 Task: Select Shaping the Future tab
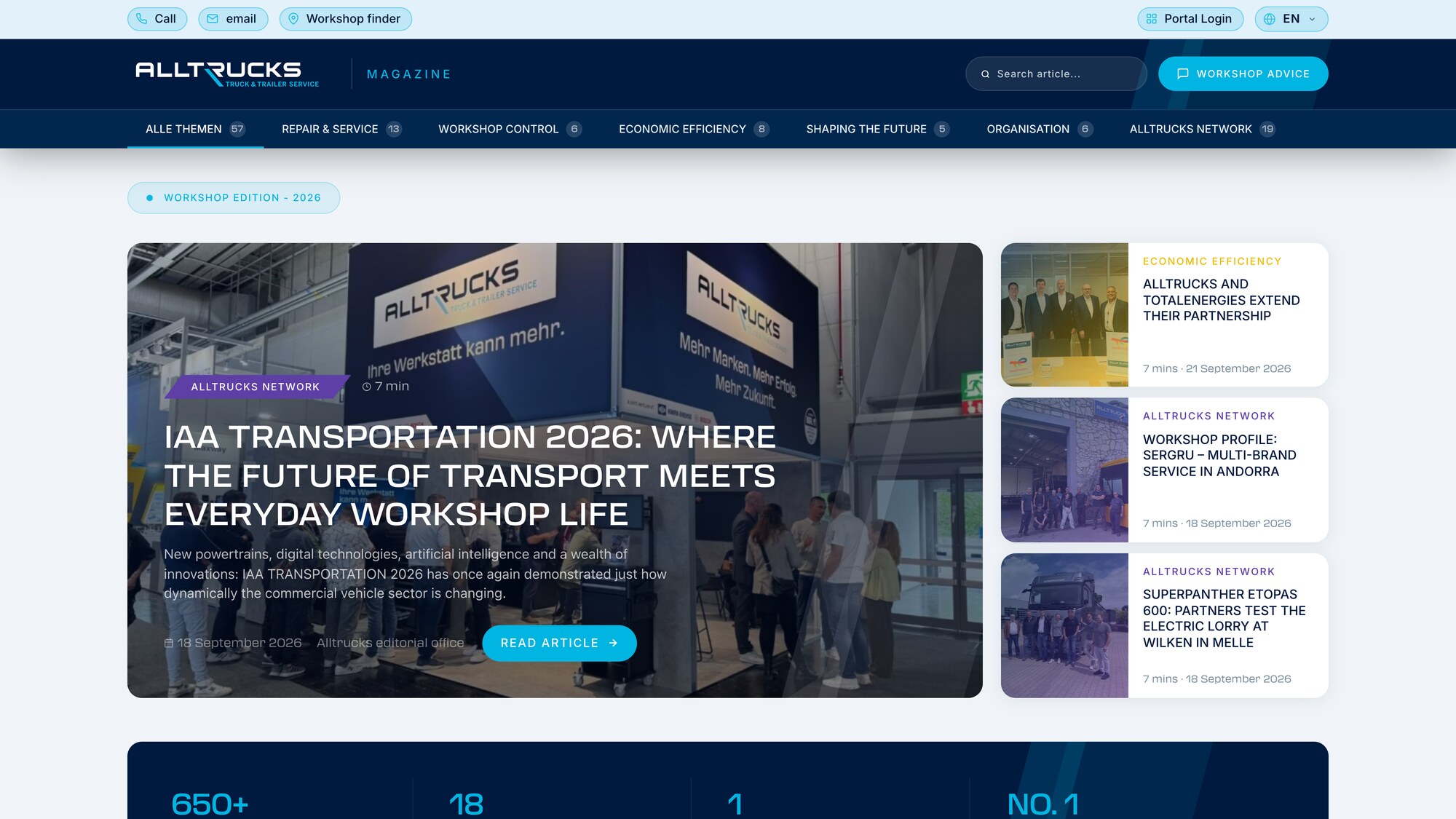coord(877,129)
